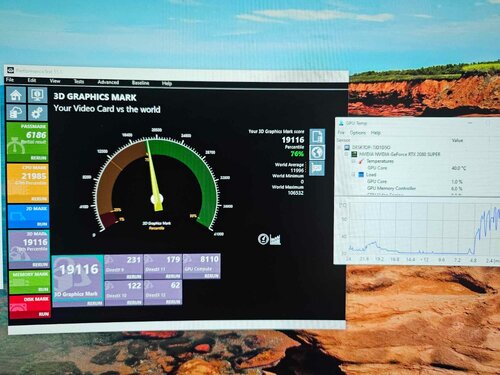
Task: Click the document report icon beside the score
Action: (x=317, y=136)
